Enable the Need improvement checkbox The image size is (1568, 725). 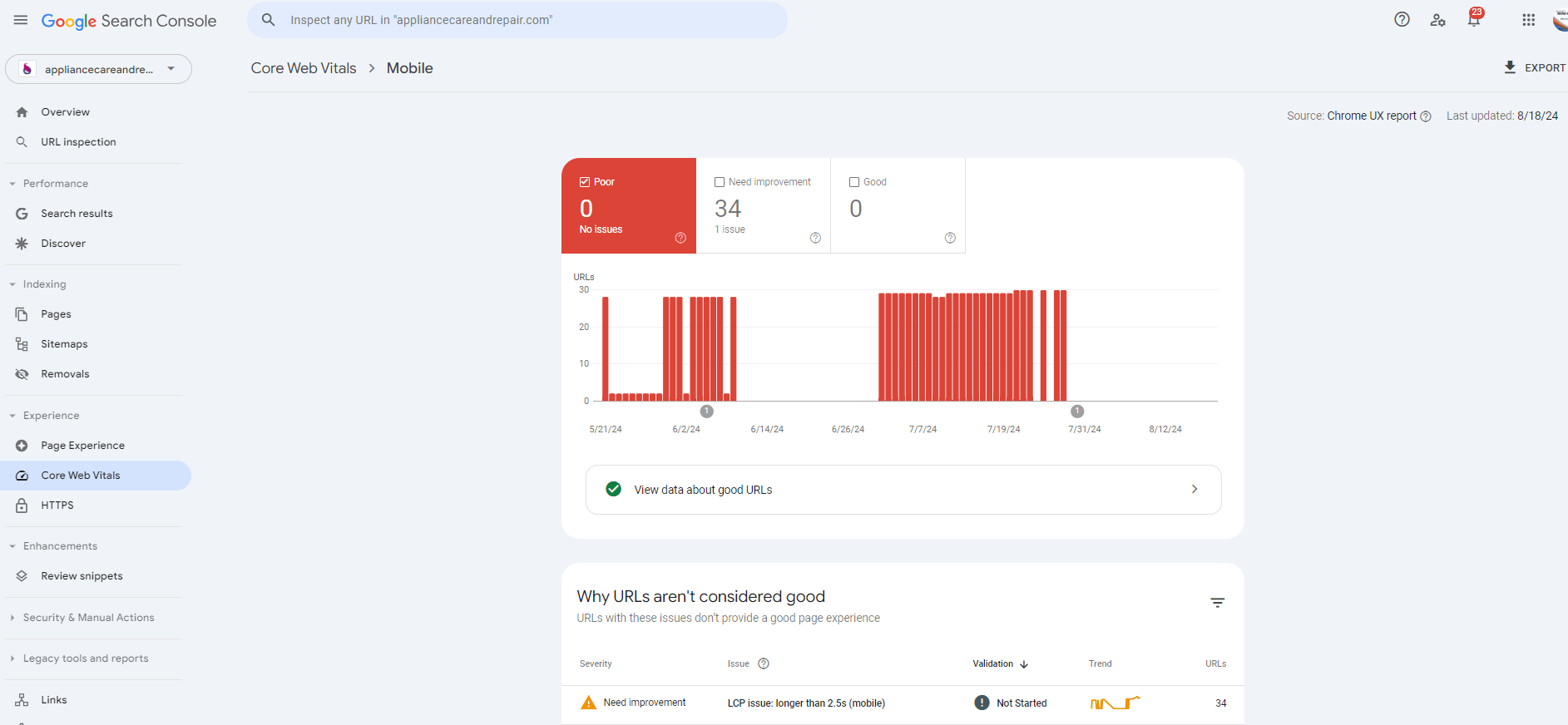(x=720, y=182)
